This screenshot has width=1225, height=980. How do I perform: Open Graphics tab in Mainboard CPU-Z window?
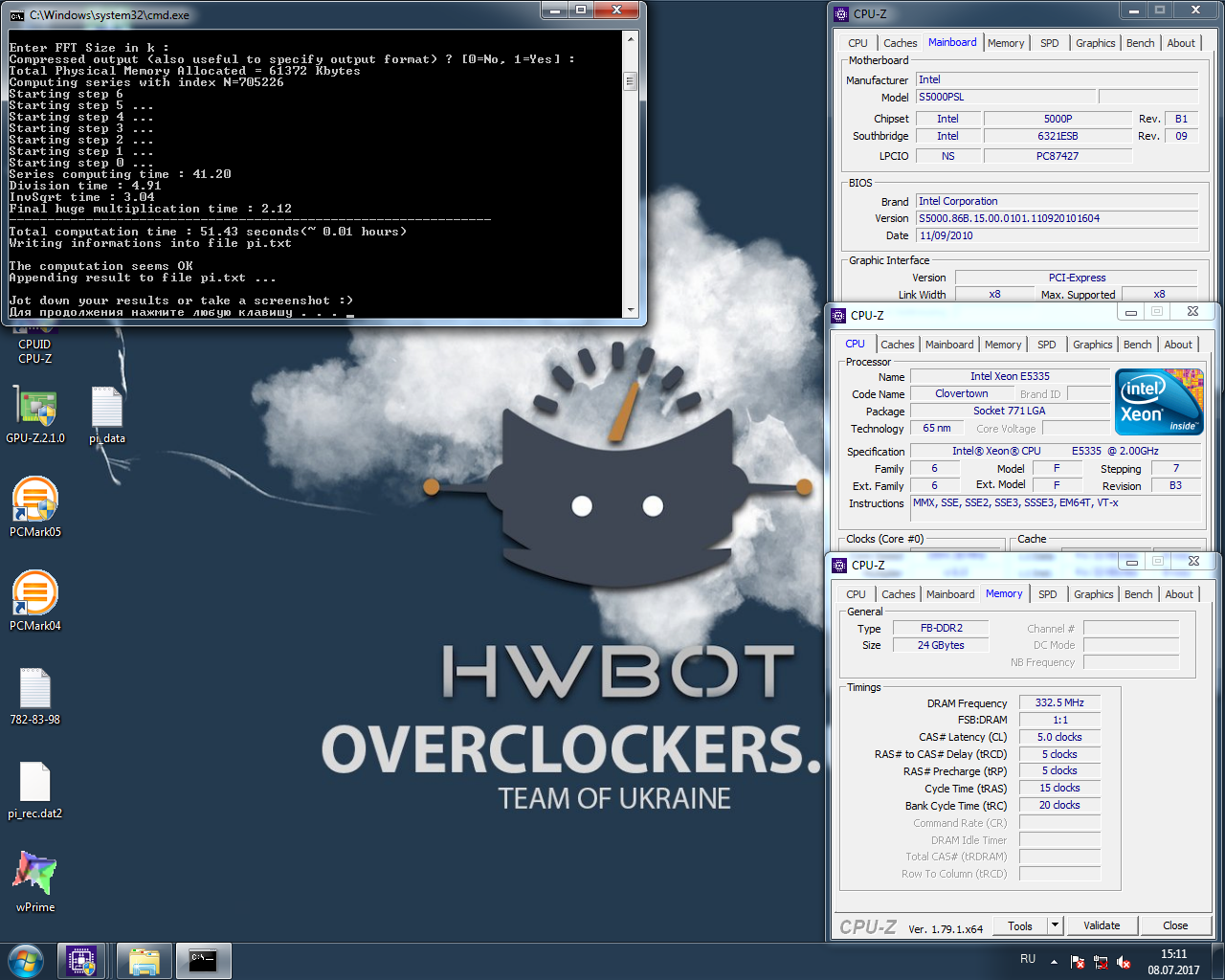[1096, 43]
